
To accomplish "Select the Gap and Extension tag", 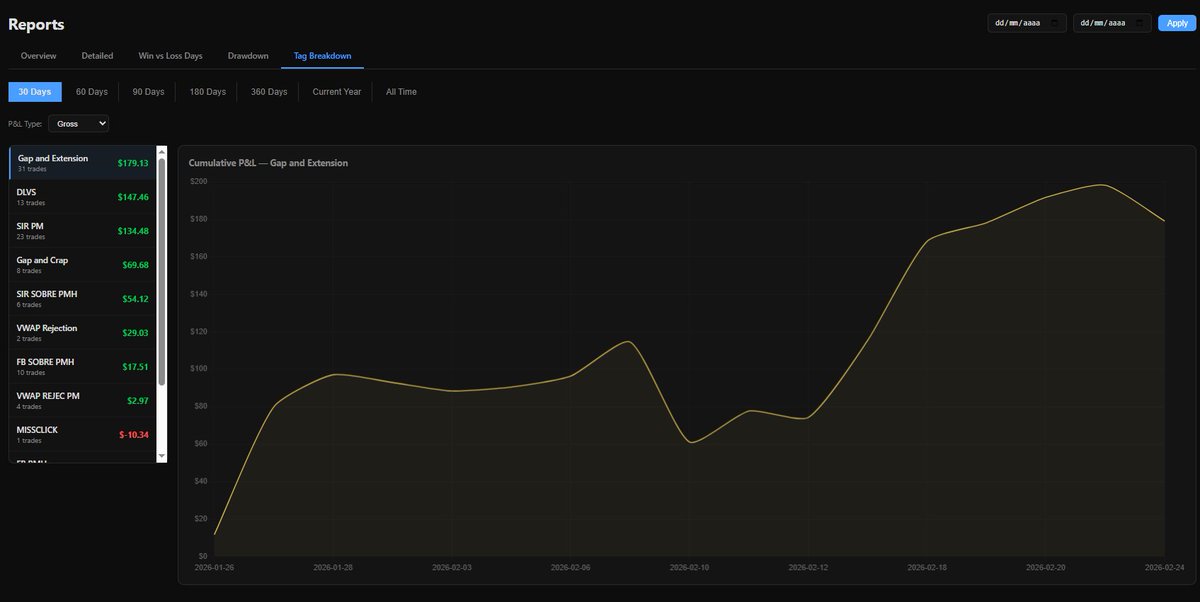I will pyautogui.click(x=83, y=163).
